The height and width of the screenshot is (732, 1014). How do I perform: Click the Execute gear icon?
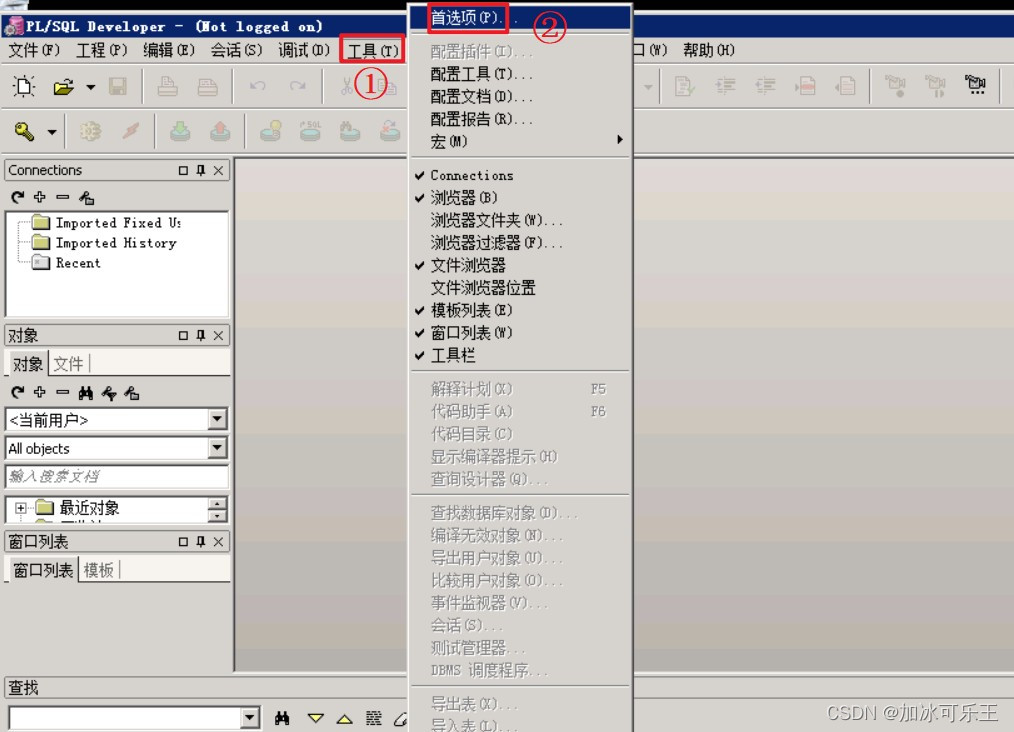tap(90, 131)
